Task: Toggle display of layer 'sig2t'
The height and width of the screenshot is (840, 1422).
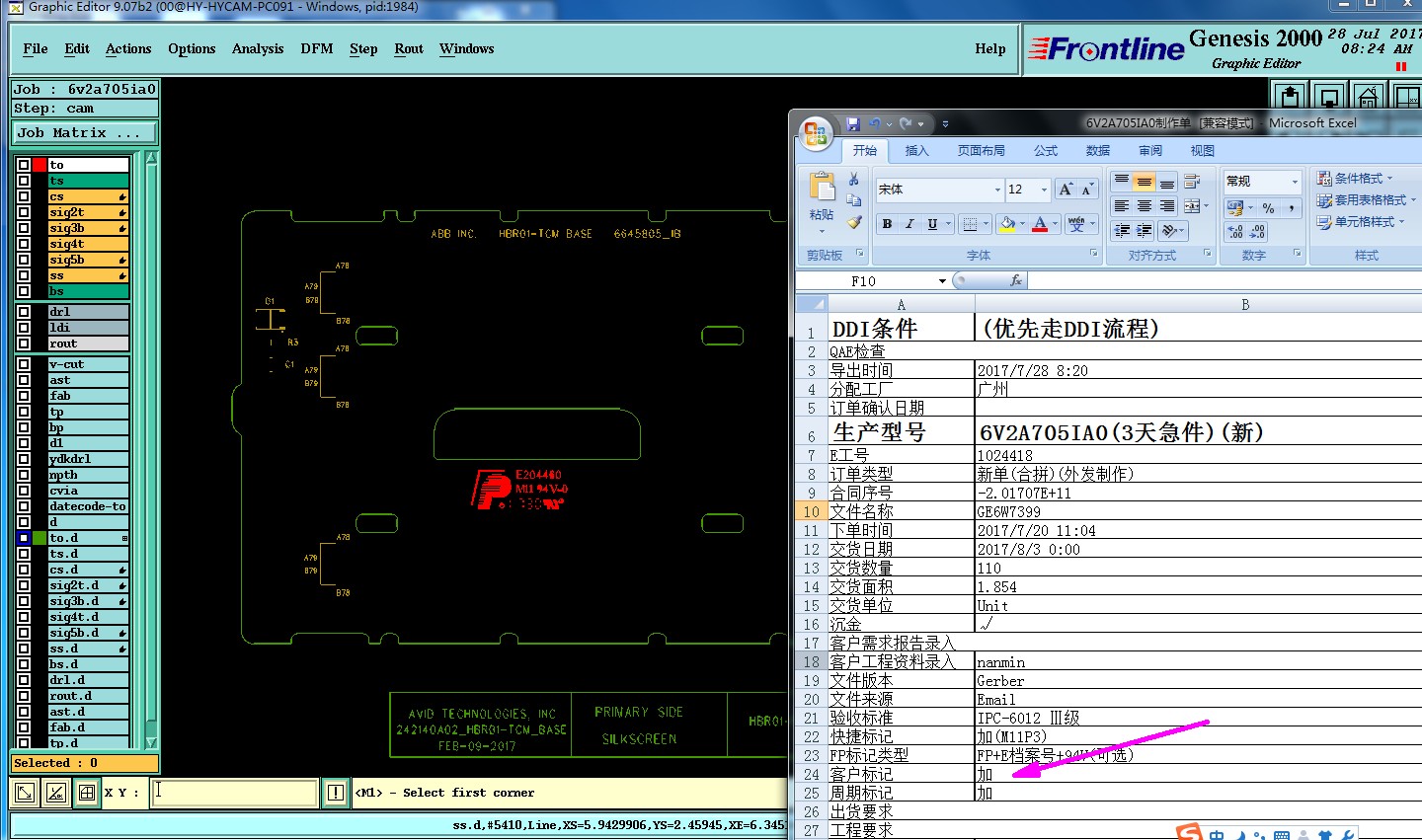Action: 24,212
